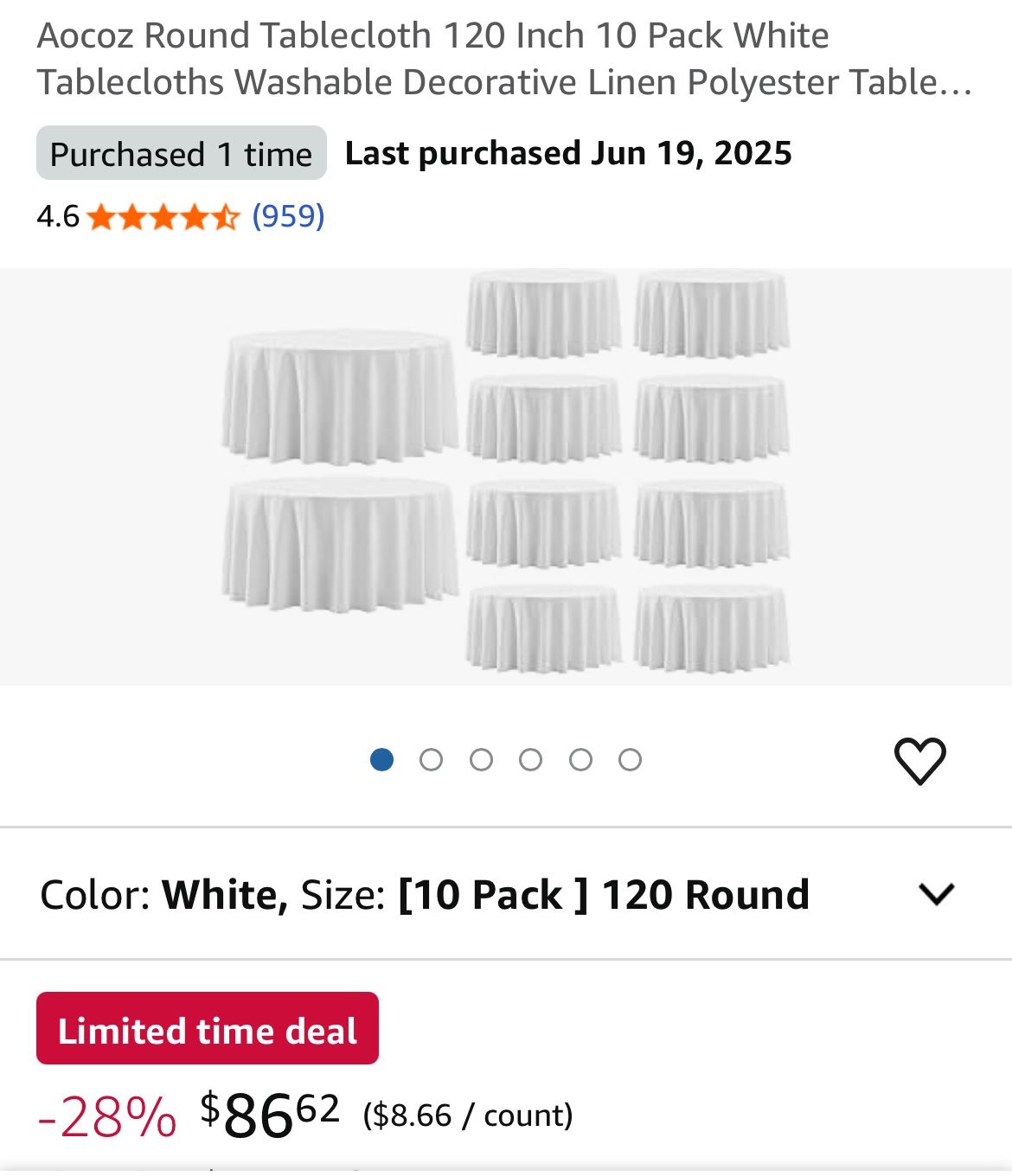This screenshot has width=1012, height=1176.
Task: Tap the Limited time deal badge
Action: pyautogui.click(x=207, y=1029)
